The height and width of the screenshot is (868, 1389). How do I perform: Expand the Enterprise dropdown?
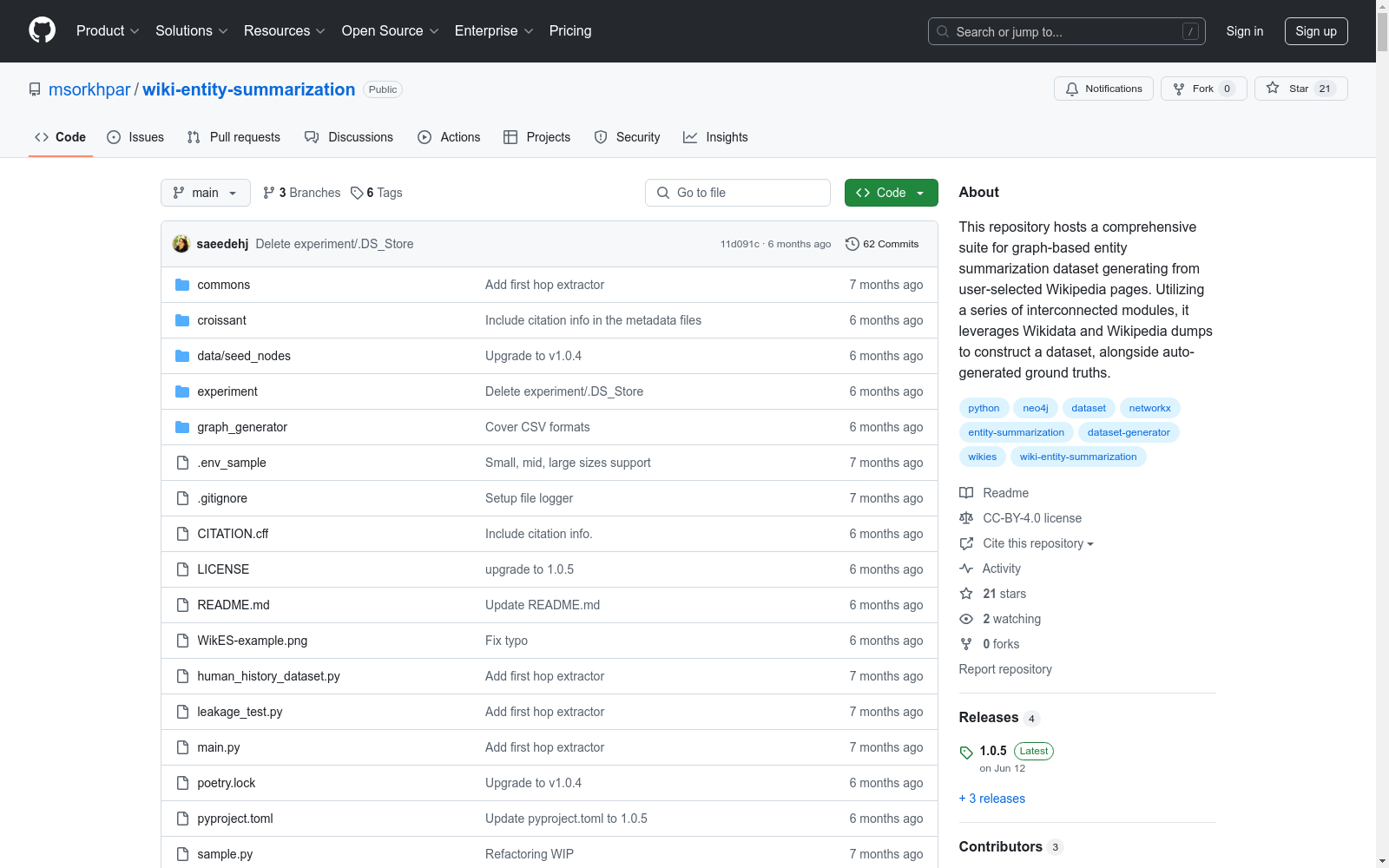tap(494, 30)
